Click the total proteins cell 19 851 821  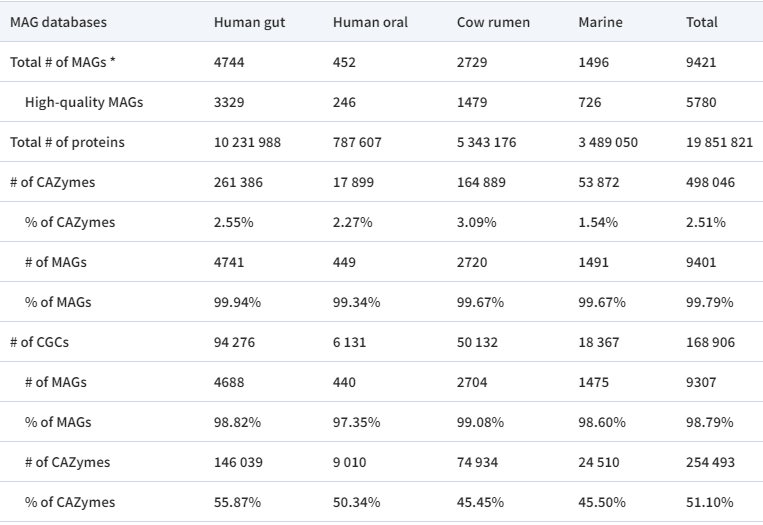coord(719,142)
